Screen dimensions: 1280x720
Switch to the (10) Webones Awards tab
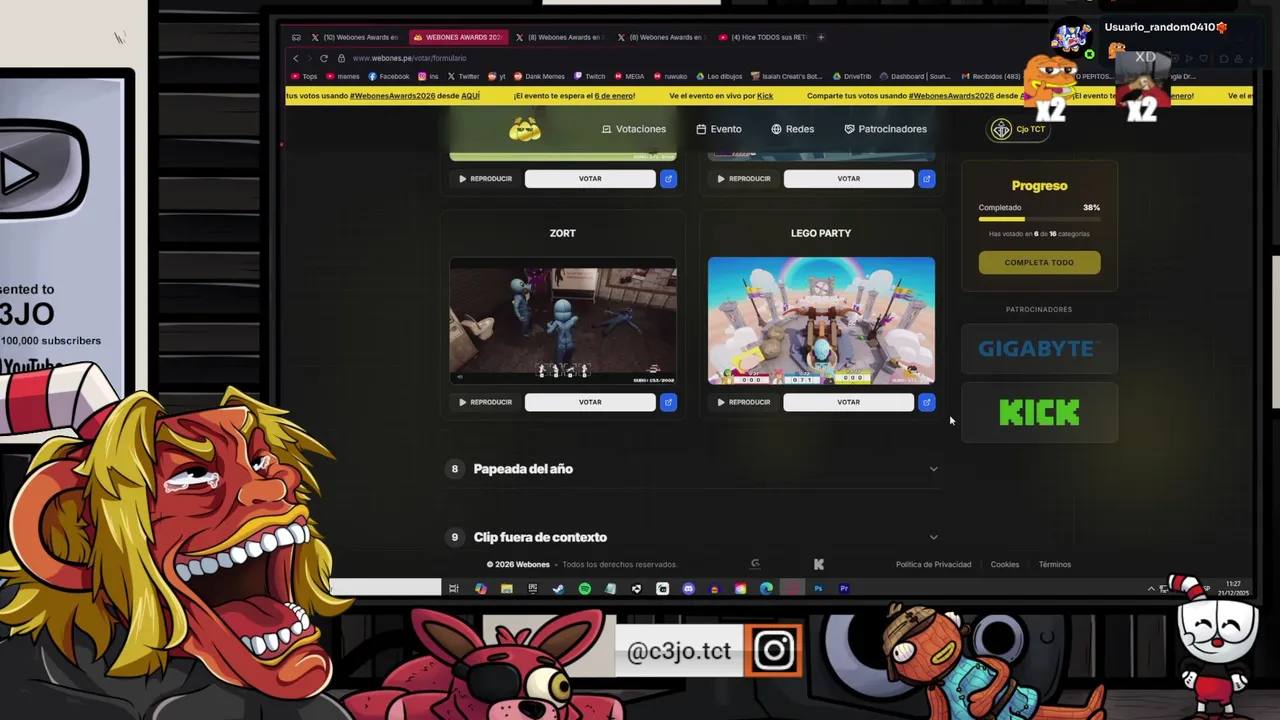coord(355,37)
